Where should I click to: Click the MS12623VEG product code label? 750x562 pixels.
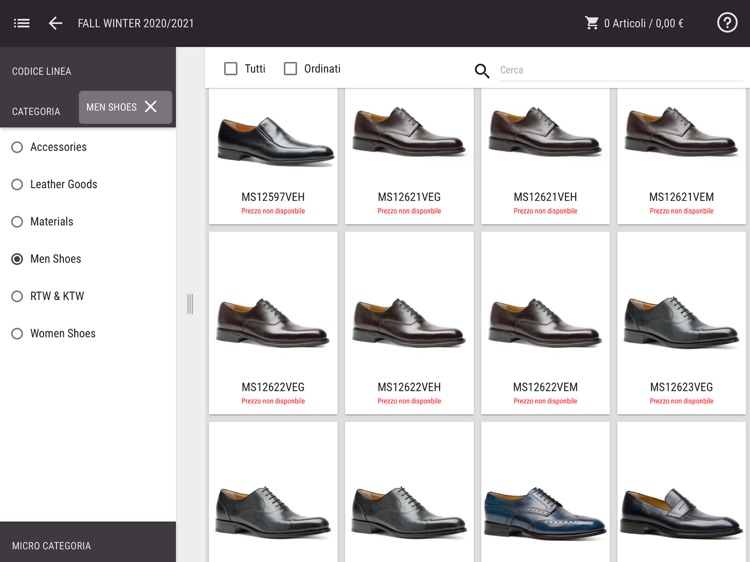click(681, 387)
